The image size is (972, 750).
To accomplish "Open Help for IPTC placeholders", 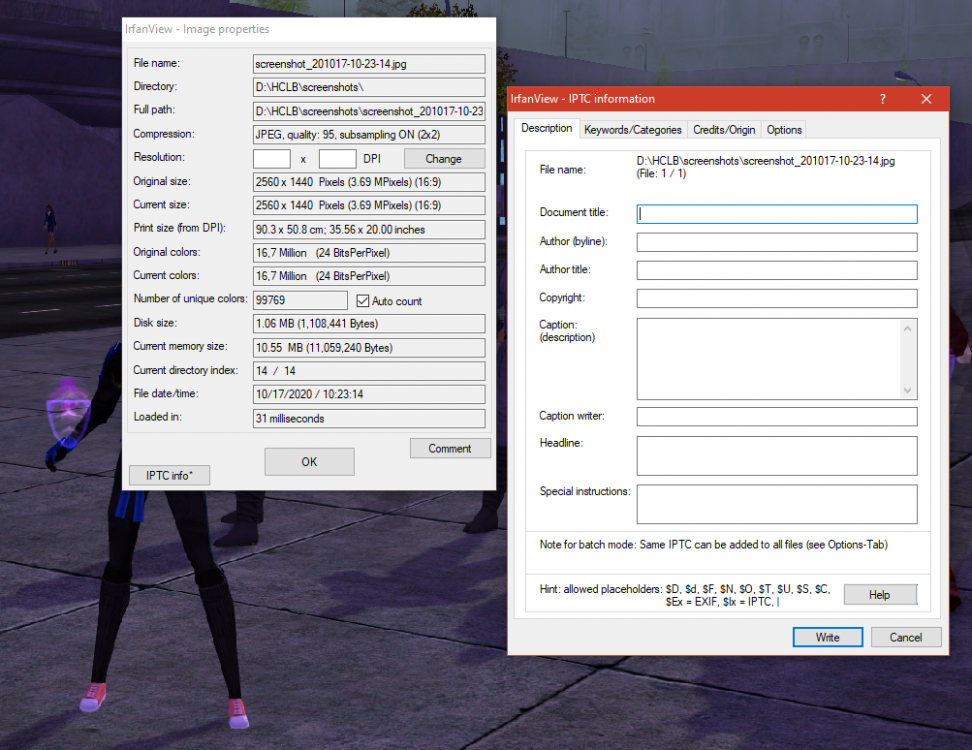I will (879, 595).
